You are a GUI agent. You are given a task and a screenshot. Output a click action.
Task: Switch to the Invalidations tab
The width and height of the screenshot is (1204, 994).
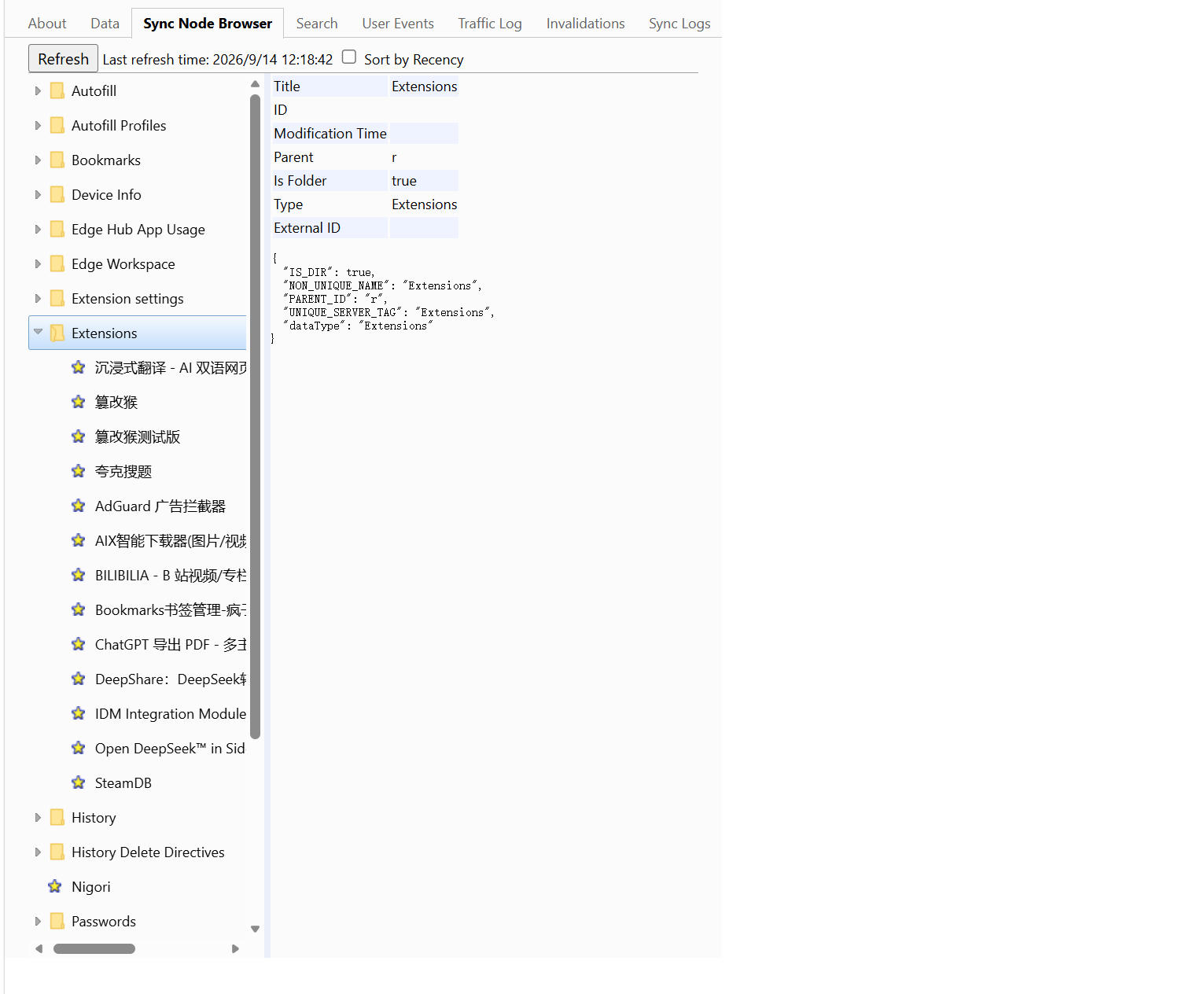(586, 24)
